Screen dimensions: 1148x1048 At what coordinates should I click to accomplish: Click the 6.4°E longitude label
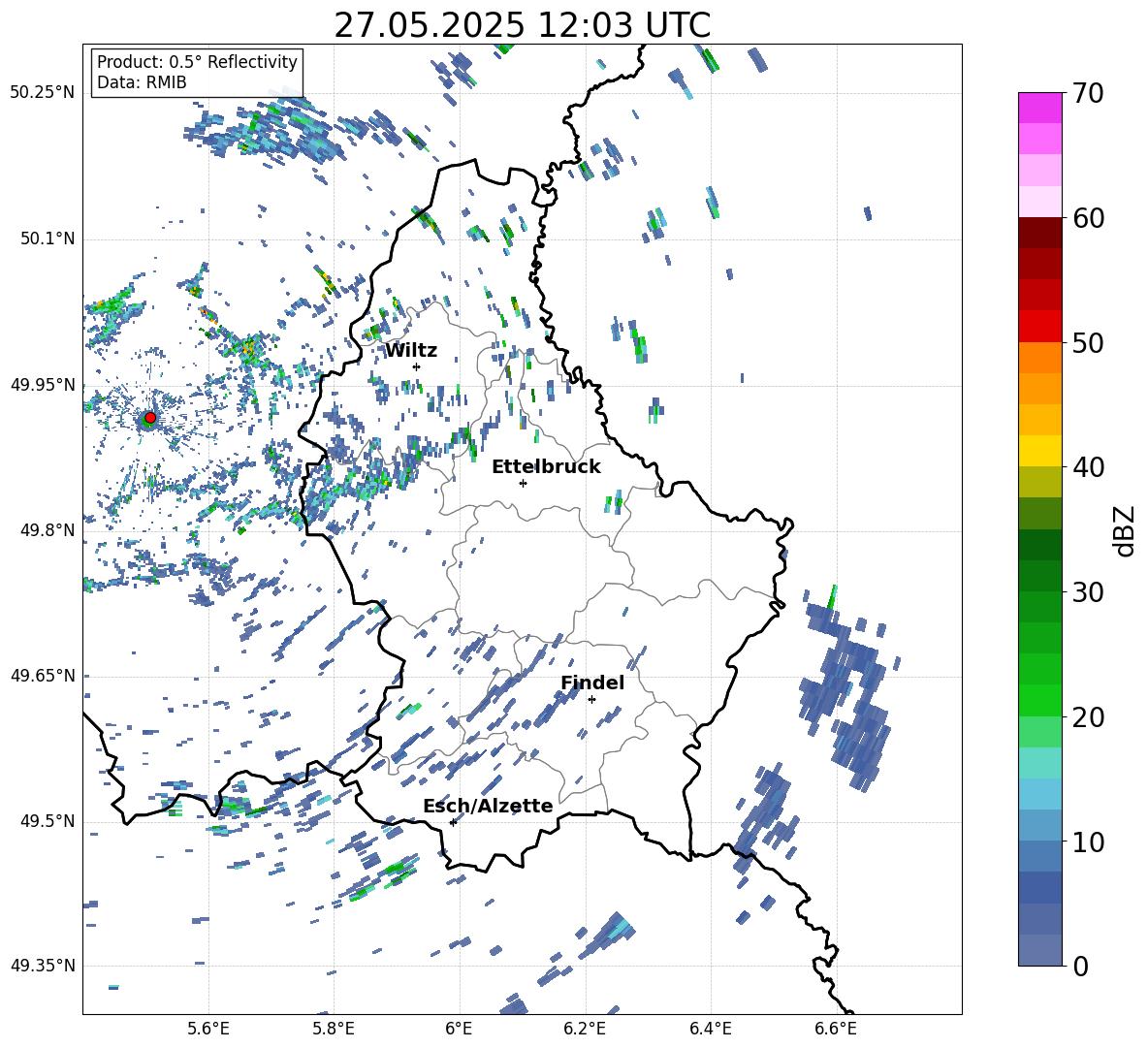(x=710, y=1029)
